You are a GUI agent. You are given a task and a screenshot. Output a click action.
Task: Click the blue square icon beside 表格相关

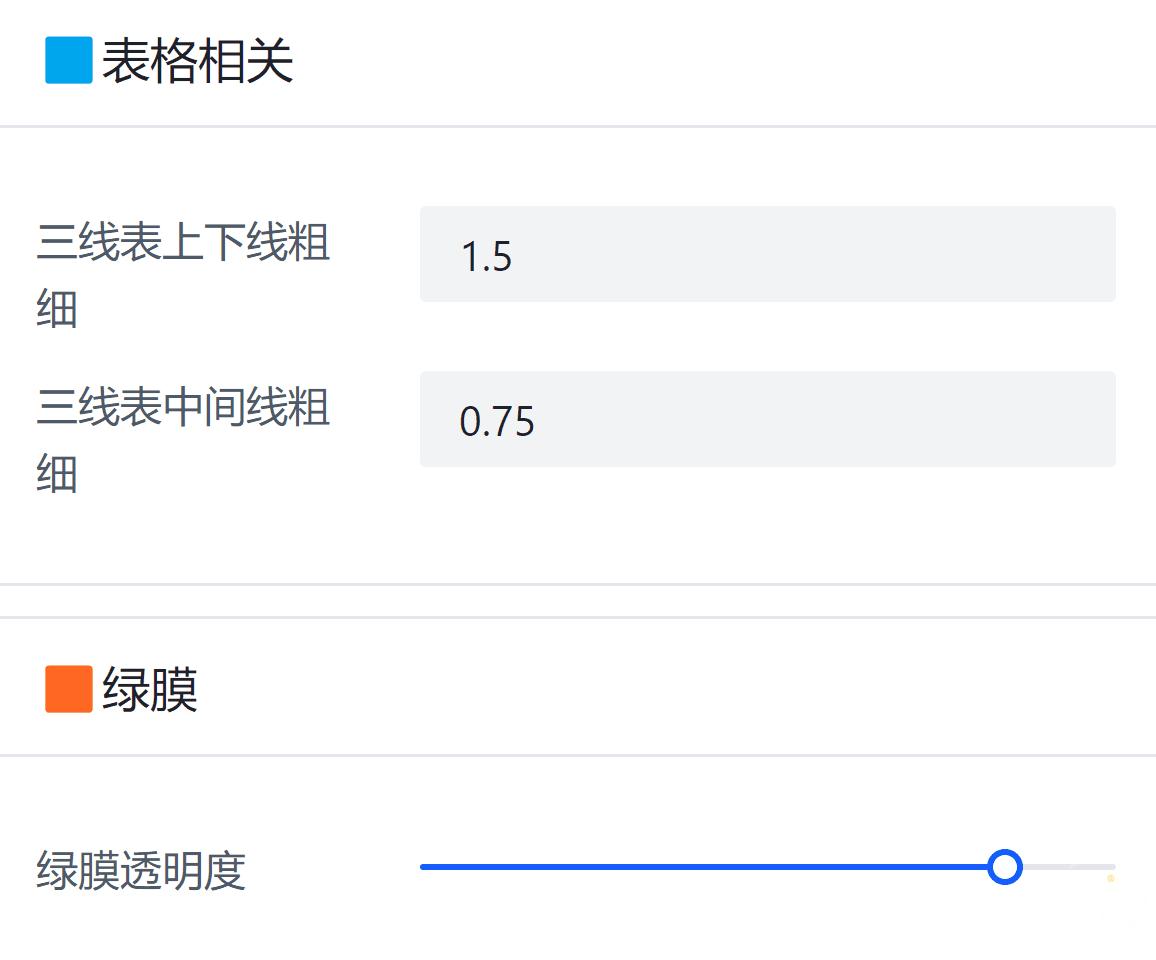68,61
